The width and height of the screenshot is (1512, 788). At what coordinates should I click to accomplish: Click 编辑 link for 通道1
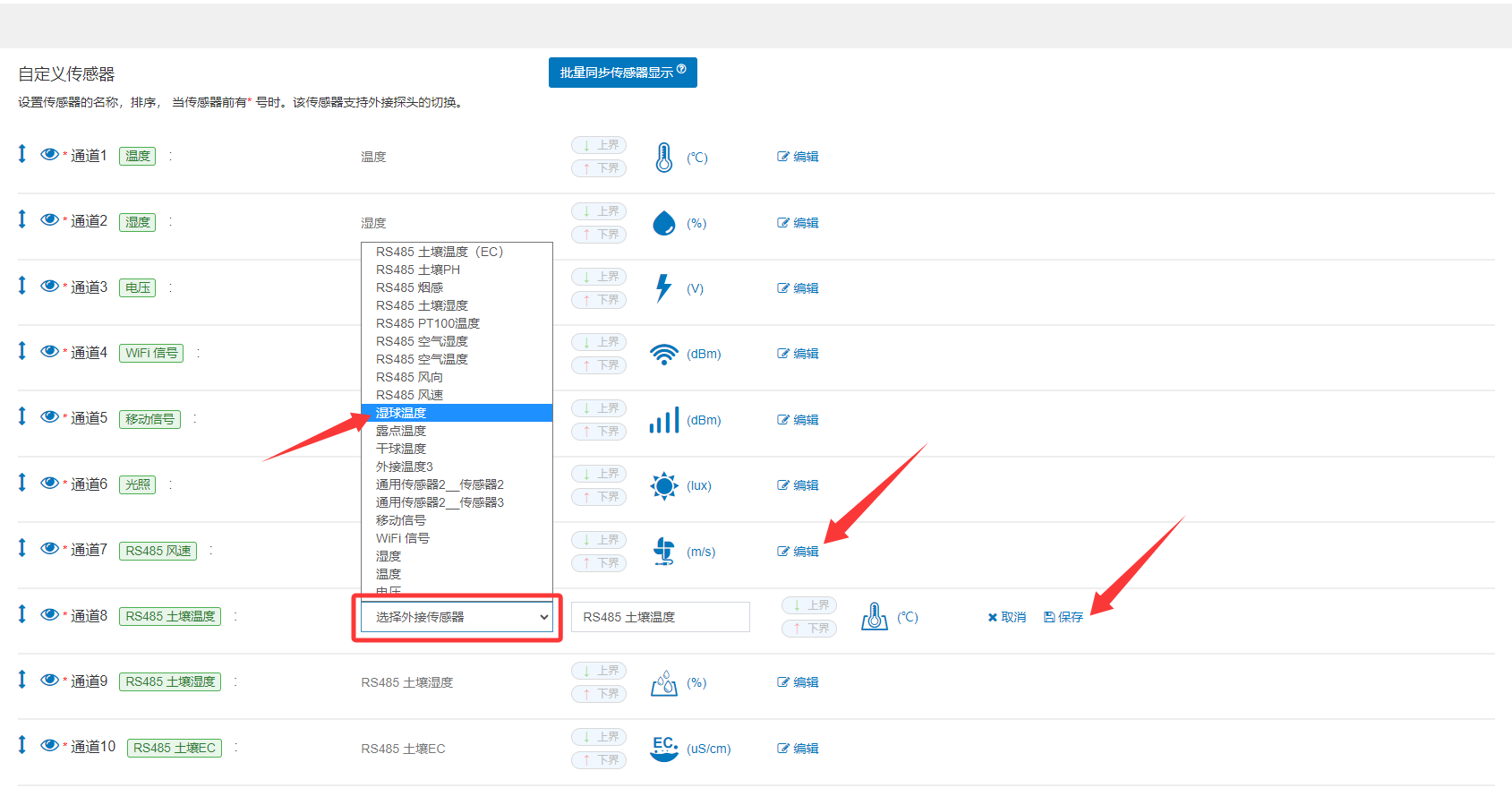coord(798,157)
